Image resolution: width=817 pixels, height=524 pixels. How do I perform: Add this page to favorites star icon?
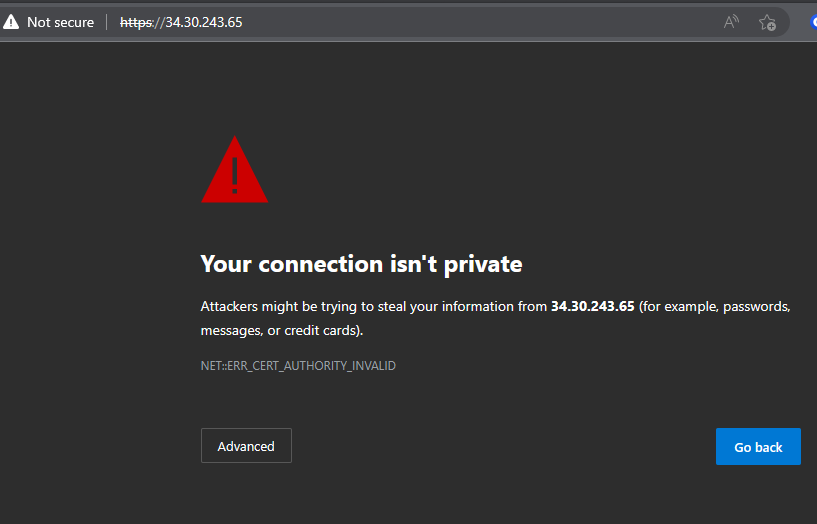tap(767, 22)
